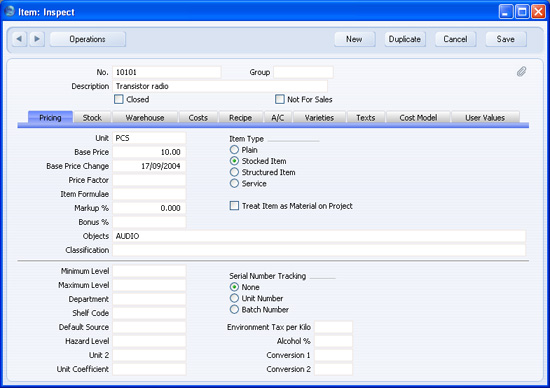
Task: Set item type to Service
Action: [234, 183]
